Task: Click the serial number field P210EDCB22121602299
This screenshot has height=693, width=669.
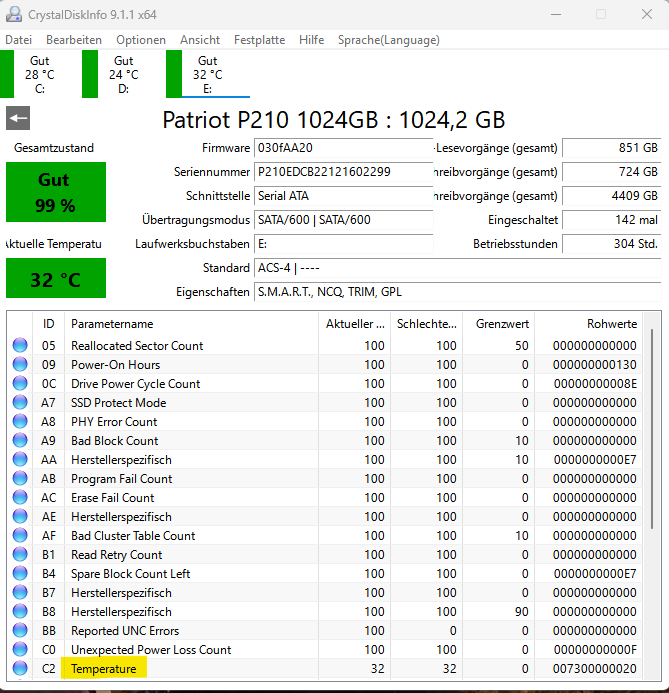Action: (343, 171)
